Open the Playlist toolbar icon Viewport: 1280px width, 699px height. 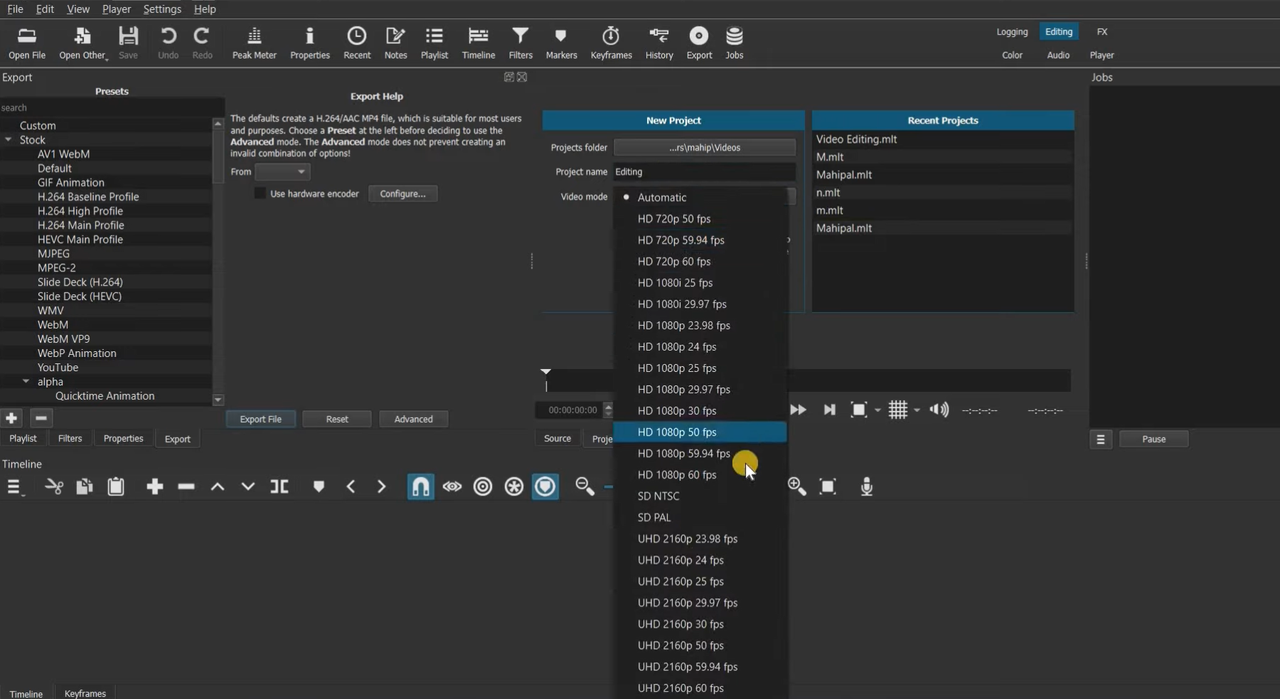click(434, 43)
